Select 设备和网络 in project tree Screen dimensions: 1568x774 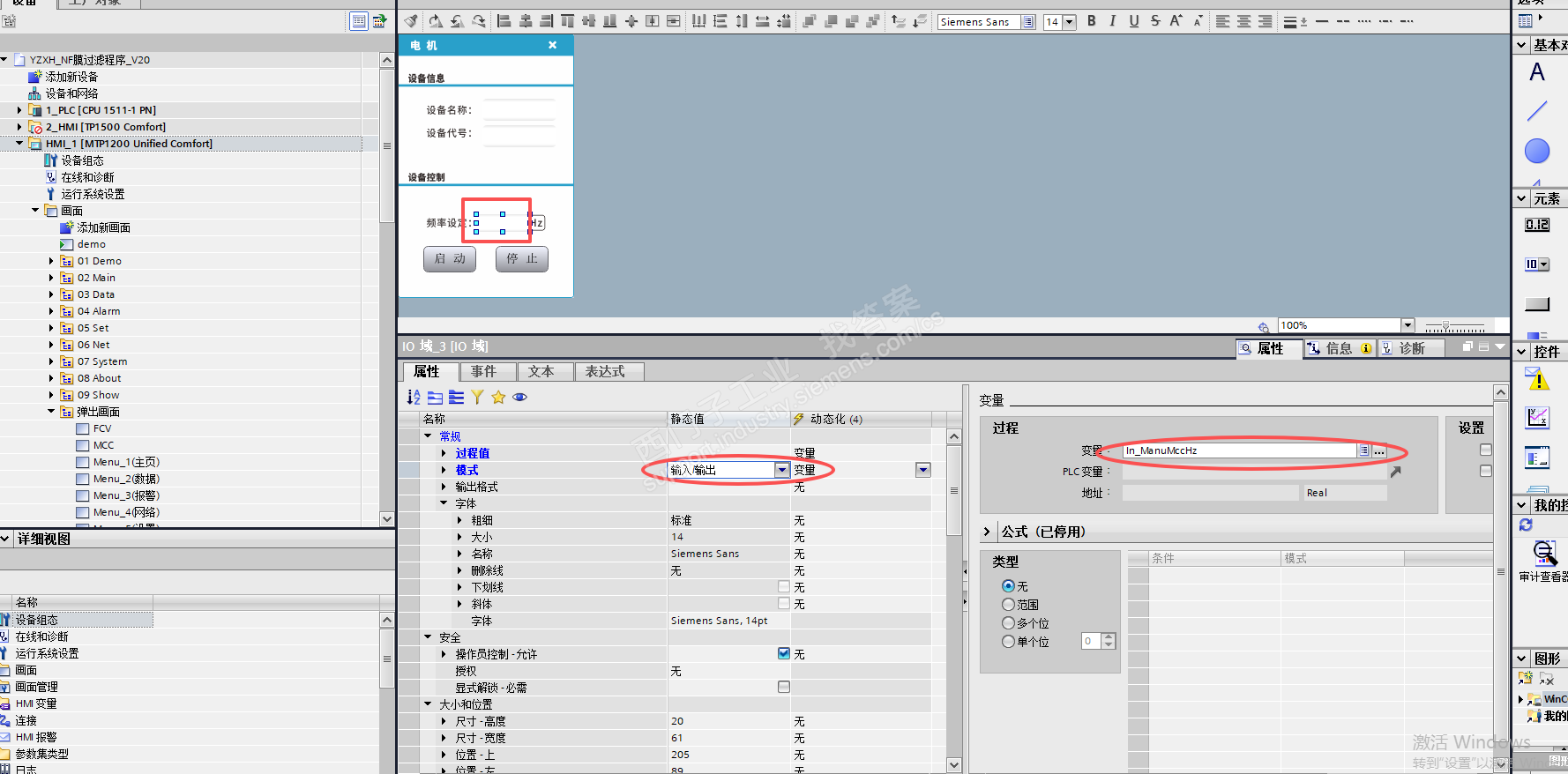pos(71,93)
